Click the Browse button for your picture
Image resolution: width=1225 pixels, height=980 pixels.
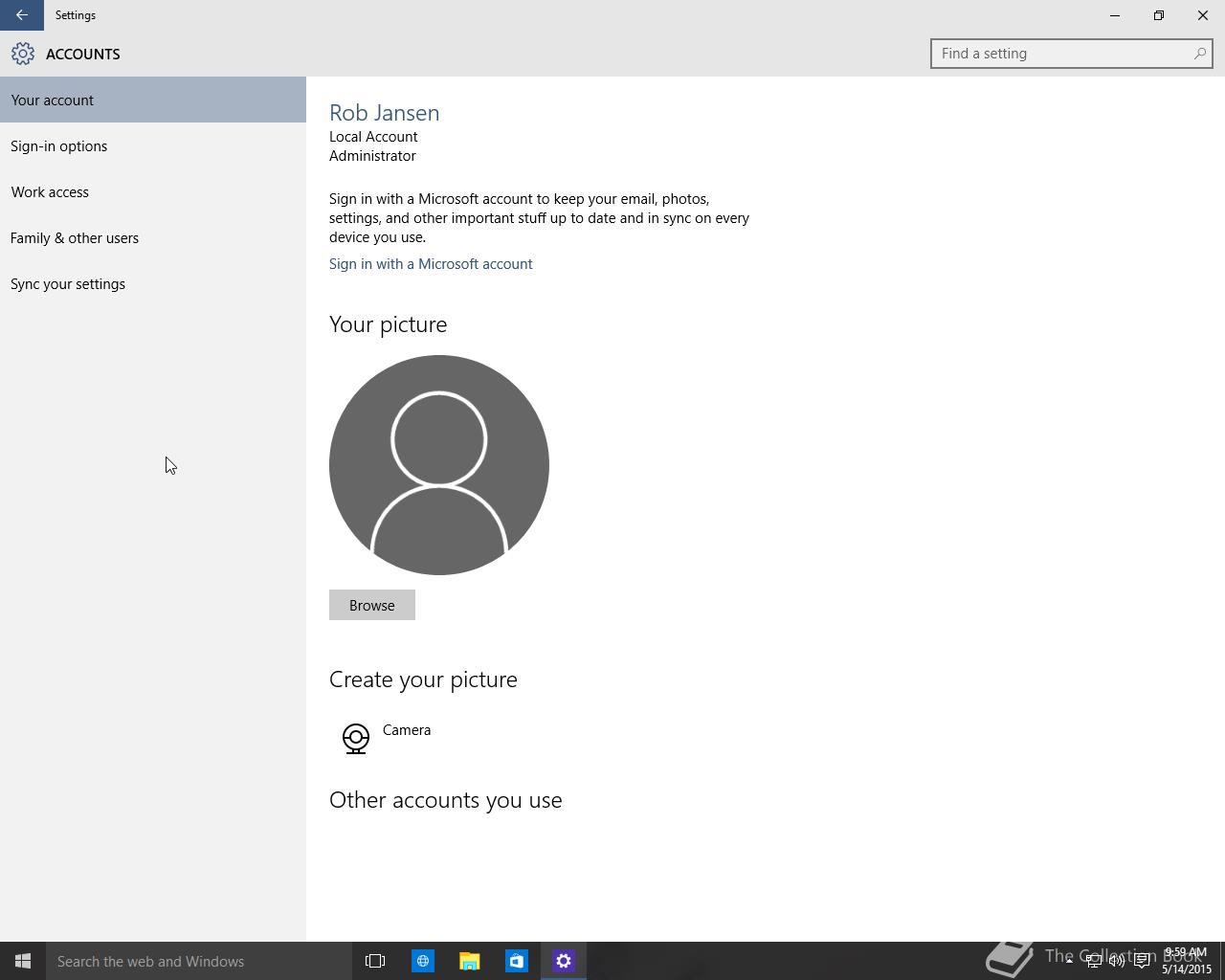[x=372, y=605]
